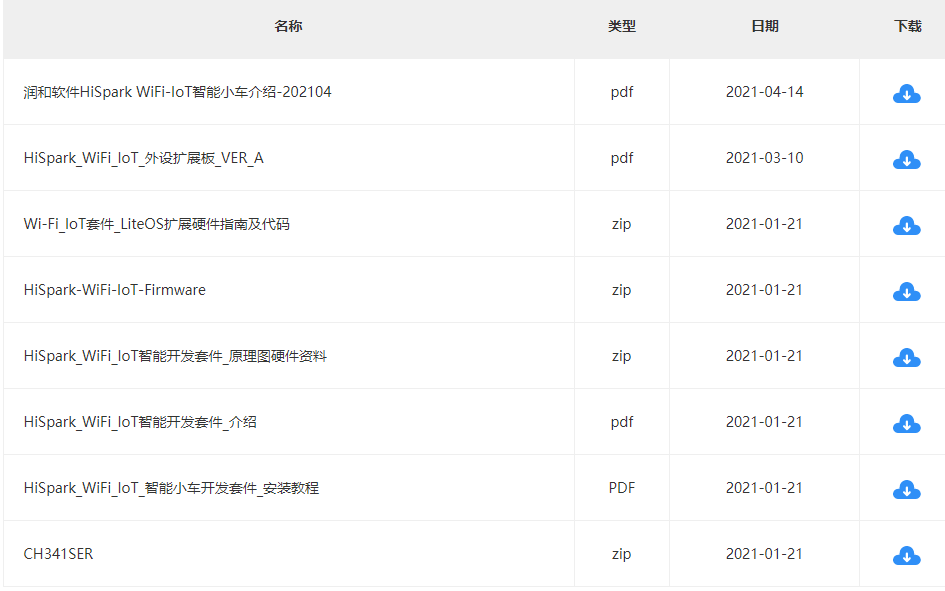Select the HiSpark_WiFi_IoT_外设扩展板_VER_A file name

click(x=143, y=158)
